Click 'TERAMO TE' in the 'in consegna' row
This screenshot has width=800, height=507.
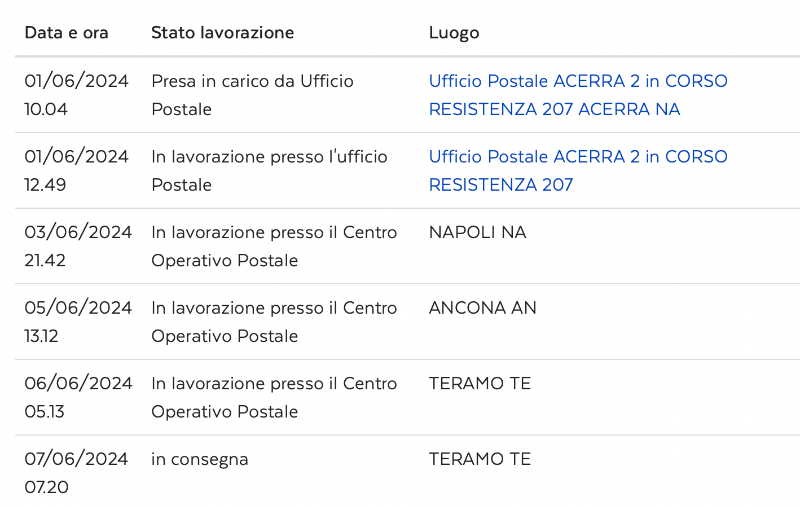[x=480, y=460]
